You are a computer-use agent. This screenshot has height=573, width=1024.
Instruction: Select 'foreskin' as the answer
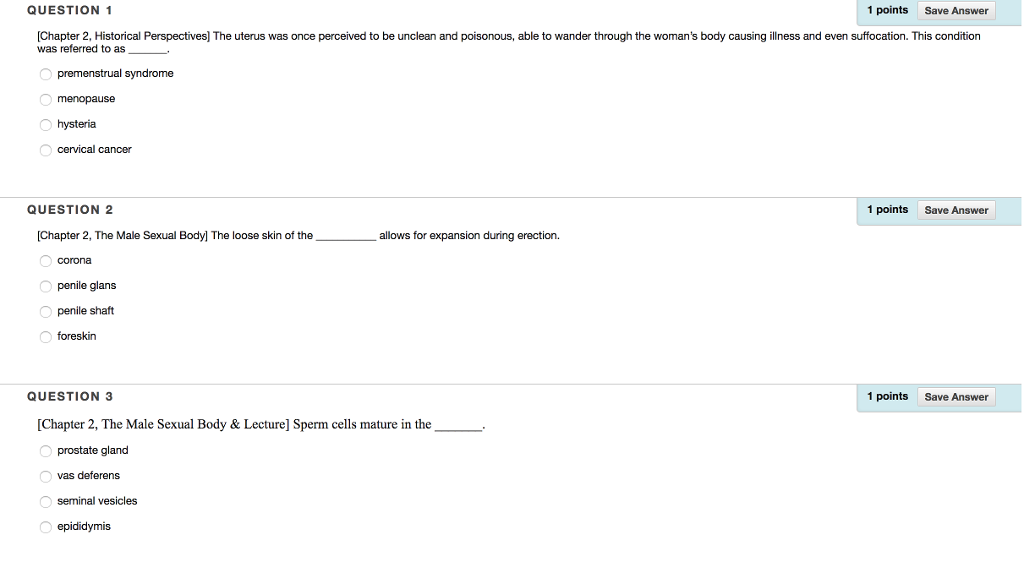tap(45, 337)
